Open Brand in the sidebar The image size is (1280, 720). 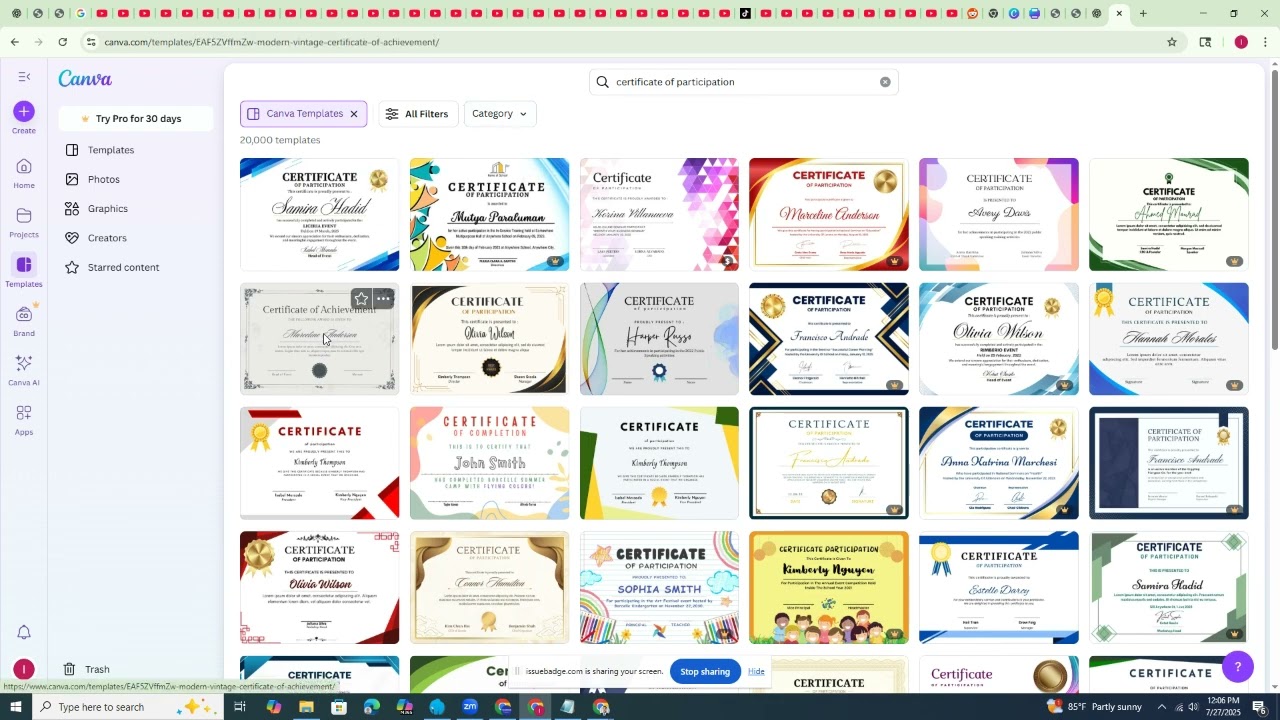tap(24, 321)
